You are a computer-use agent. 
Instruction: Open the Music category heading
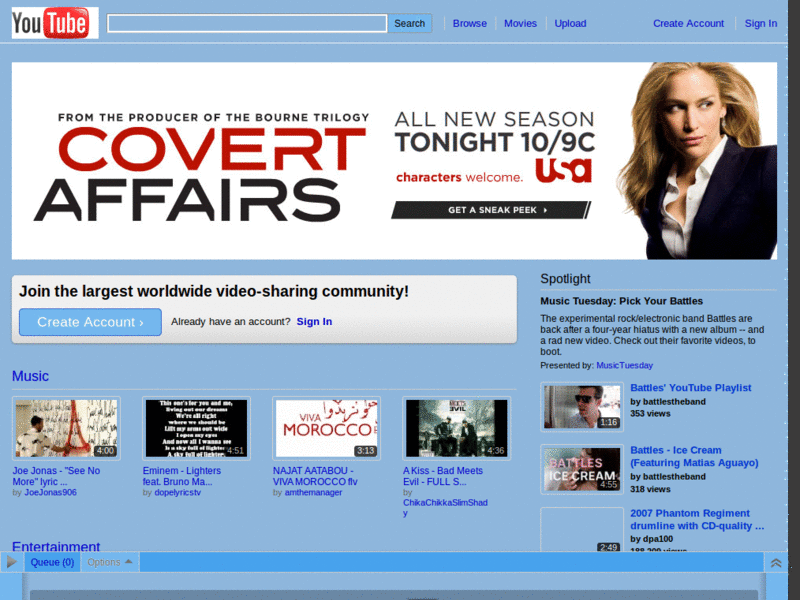point(30,376)
